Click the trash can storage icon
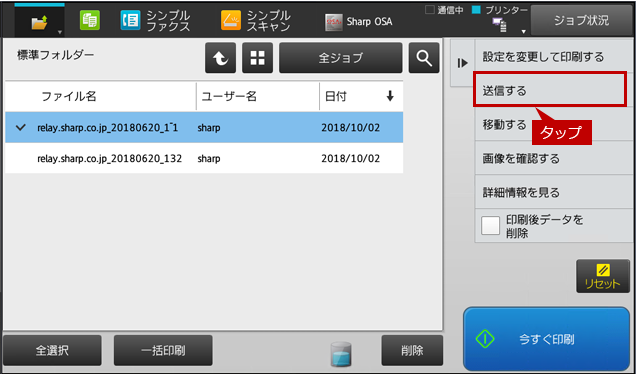Screen dimensions: 636x374 [x=341, y=354]
